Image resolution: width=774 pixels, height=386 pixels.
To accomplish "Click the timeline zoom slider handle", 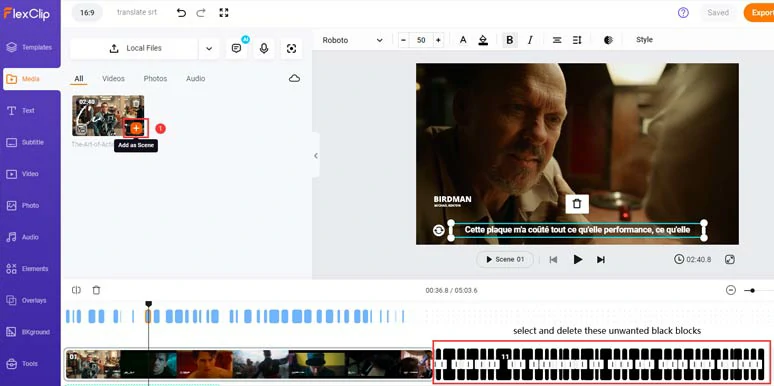I will point(752,290).
